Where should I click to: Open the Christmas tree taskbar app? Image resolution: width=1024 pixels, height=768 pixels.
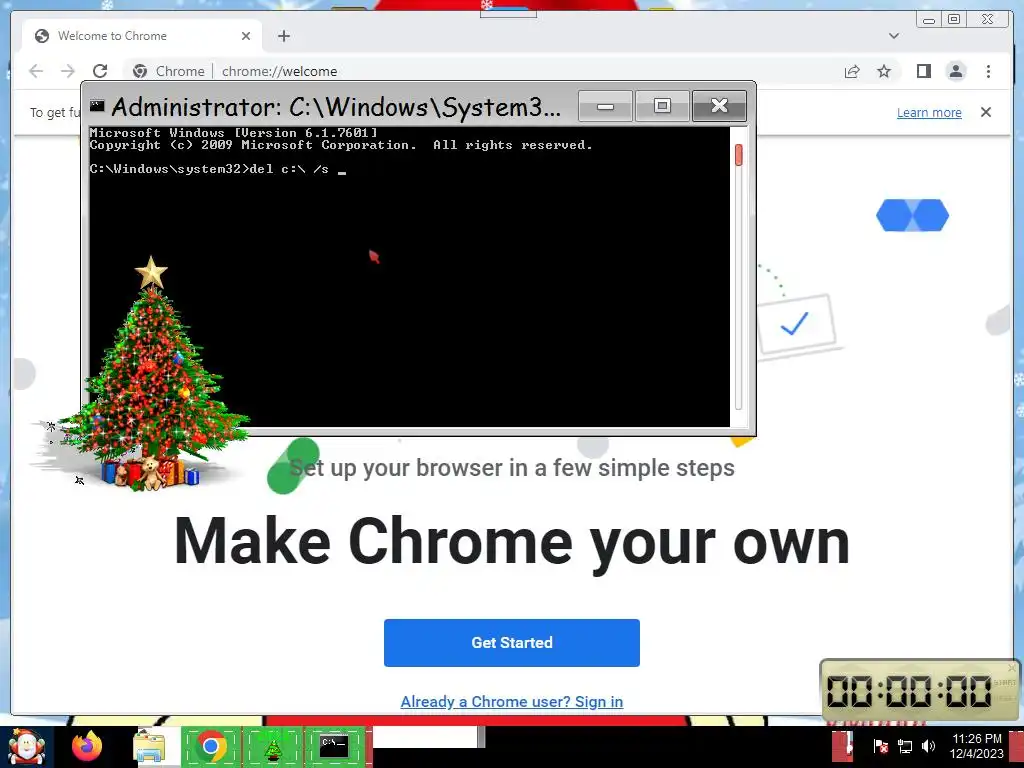pos(272,746)
